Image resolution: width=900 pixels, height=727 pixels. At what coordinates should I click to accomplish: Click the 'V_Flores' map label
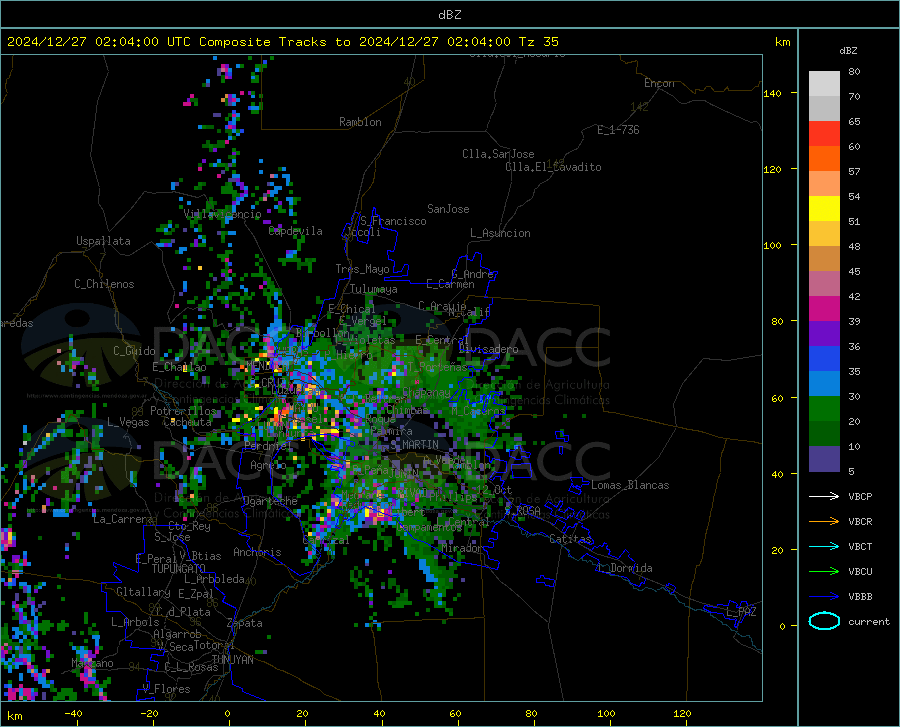tap(166, 689)
